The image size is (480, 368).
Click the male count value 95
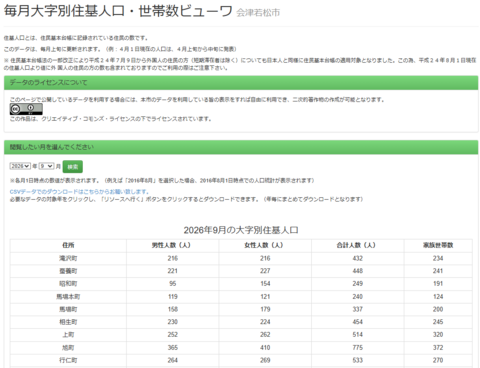[173, 284]
